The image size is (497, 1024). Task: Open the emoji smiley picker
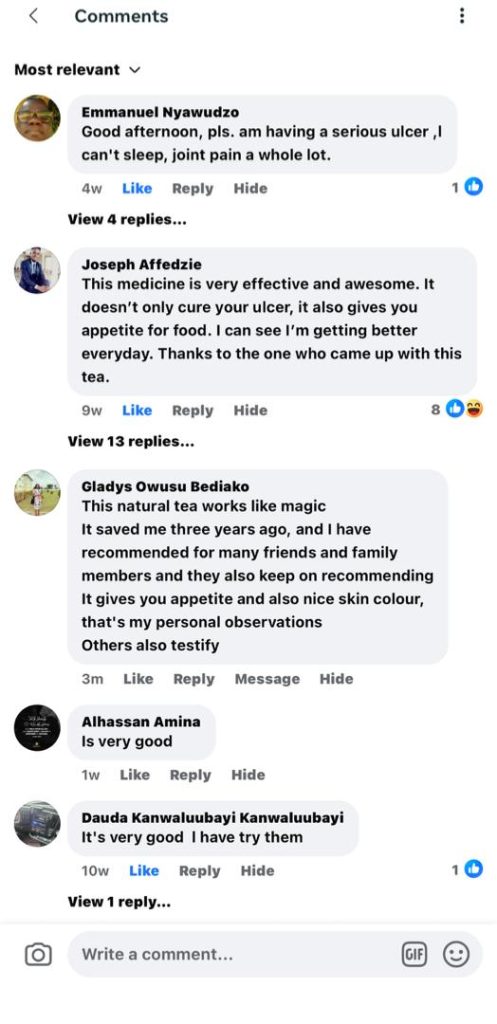456,955
